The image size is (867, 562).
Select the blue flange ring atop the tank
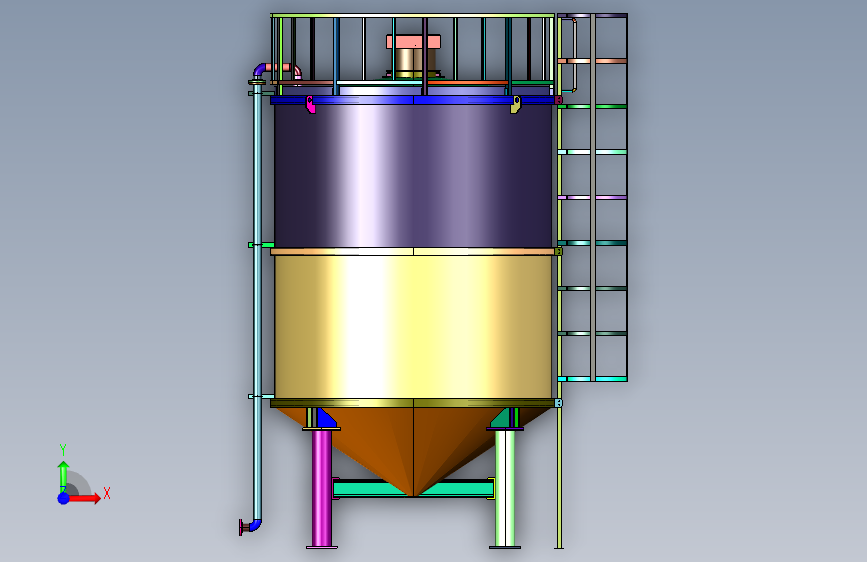click(413, 100)
